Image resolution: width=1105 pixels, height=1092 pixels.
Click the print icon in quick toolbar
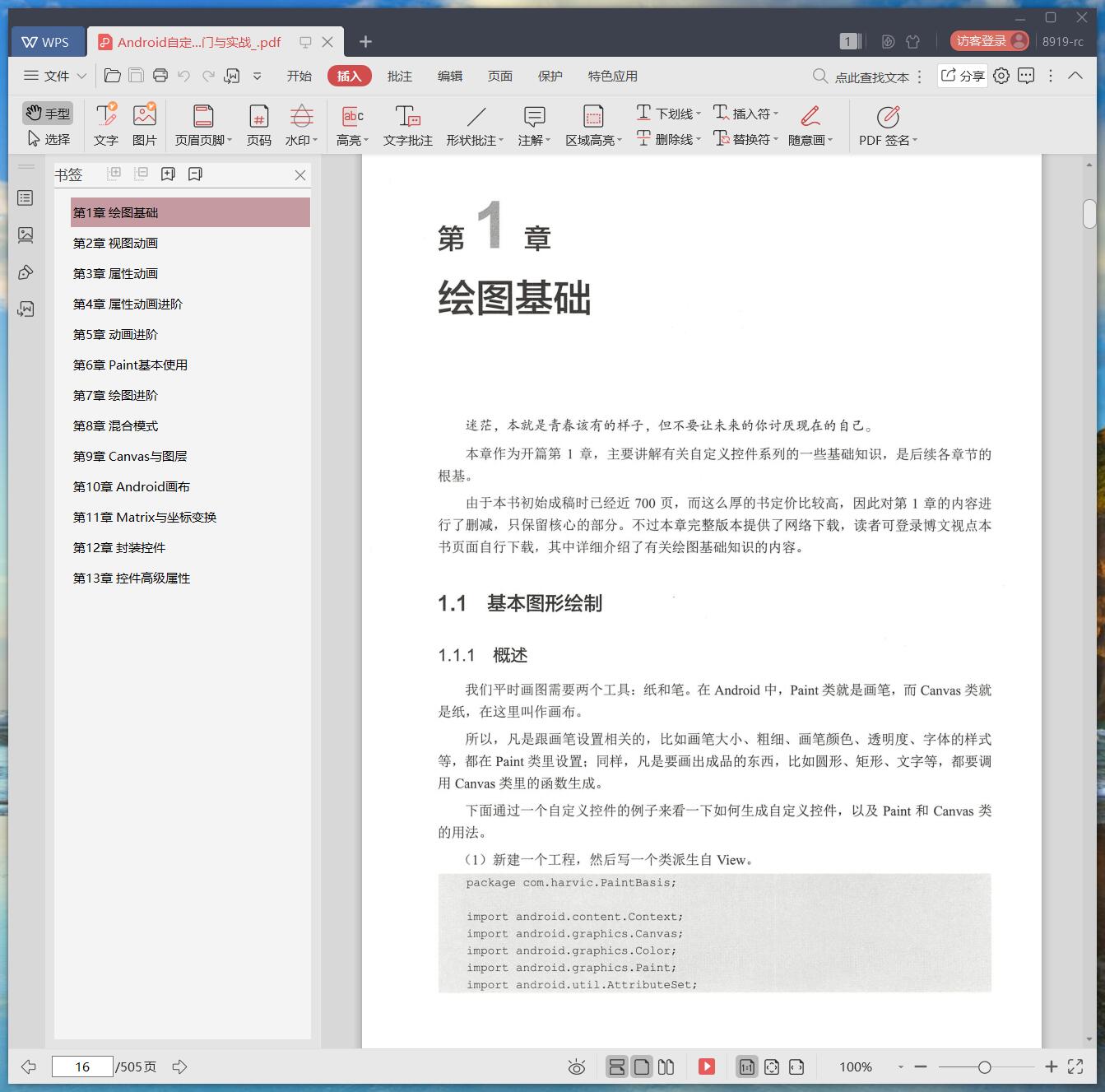coord(160,76)
